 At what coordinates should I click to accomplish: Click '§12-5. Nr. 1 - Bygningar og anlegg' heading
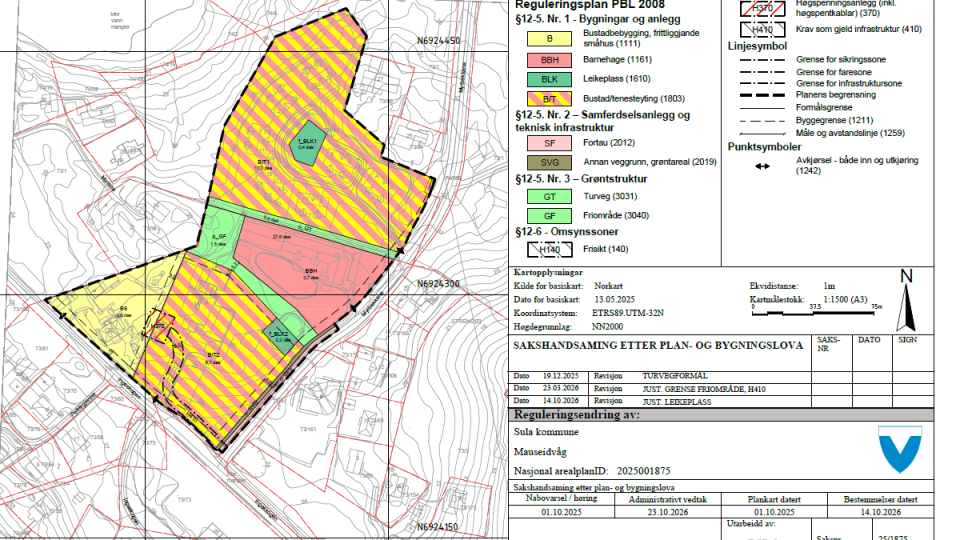pos(598,19)
